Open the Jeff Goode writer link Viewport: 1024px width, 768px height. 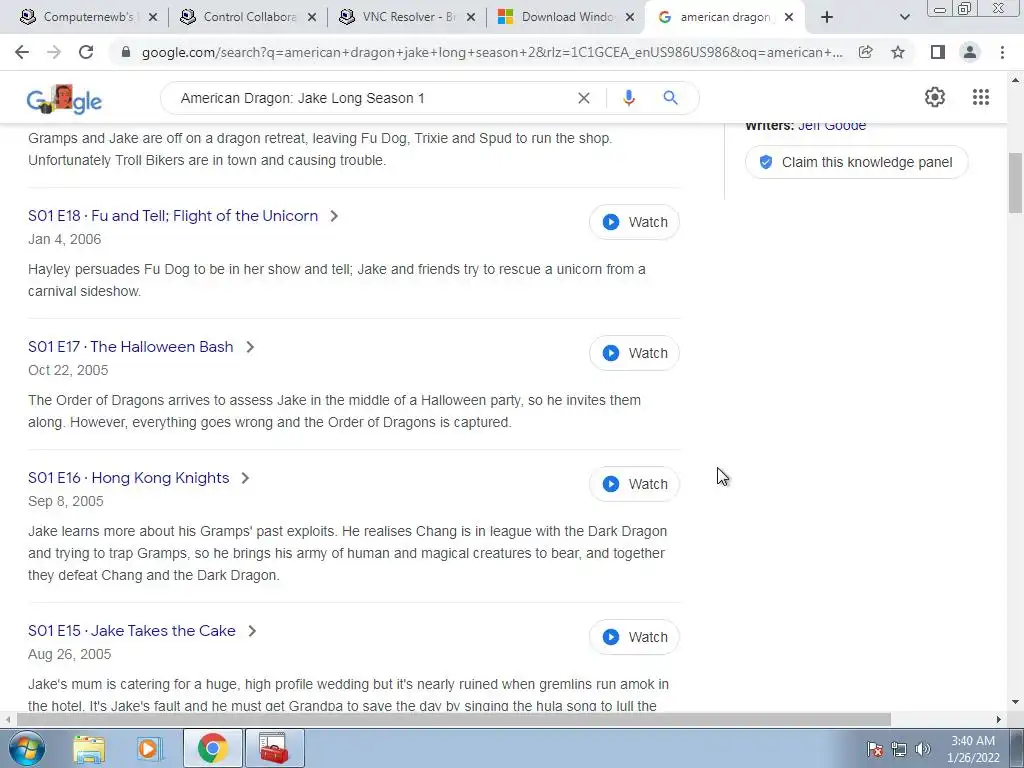[x=832, y=126]
